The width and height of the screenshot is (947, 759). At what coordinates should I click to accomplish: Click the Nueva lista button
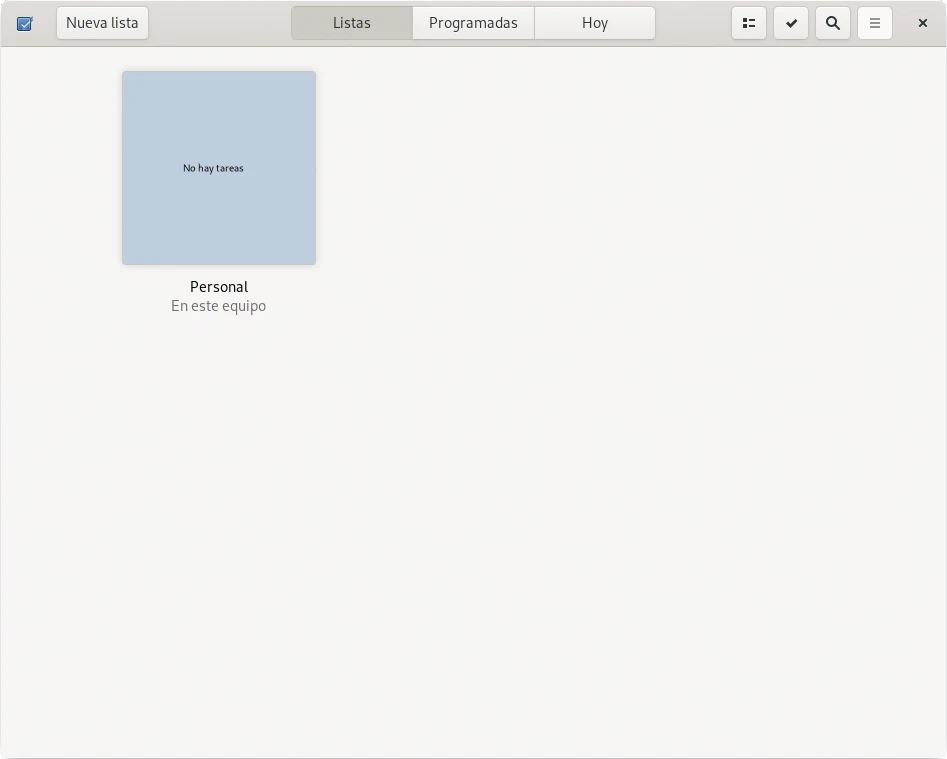pyautogui.click(x=102, y=23)
